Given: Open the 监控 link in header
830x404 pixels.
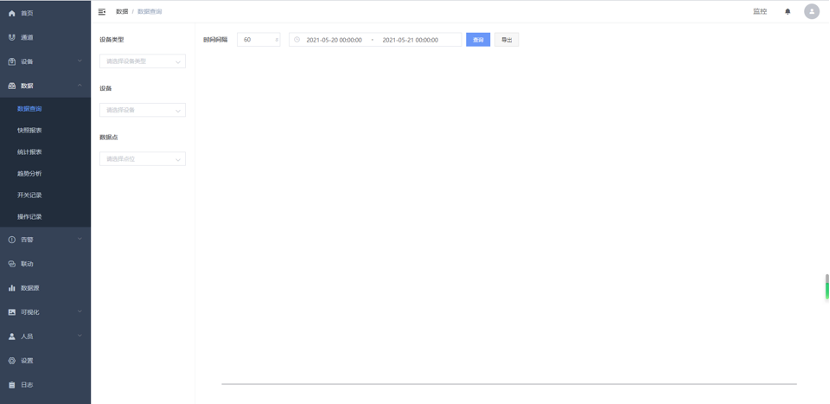Looking at the screenshot, I should pyautogui.click(x=760, y=12).
